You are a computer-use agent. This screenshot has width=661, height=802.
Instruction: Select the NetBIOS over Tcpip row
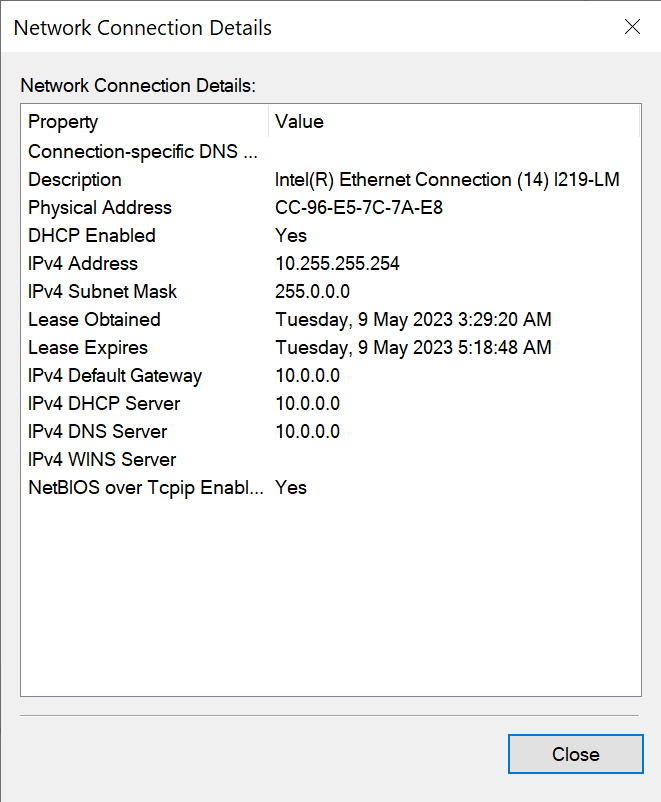330,488
